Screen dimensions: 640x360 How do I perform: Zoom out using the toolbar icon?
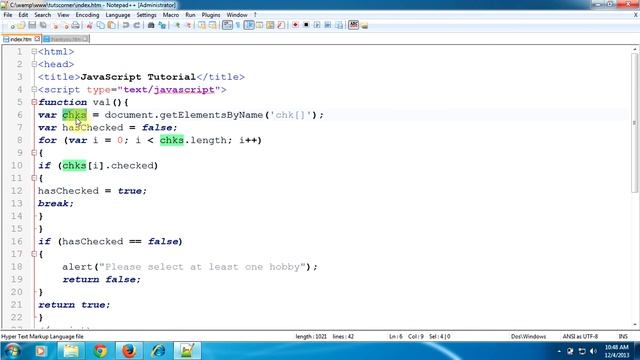click(188, 25)
